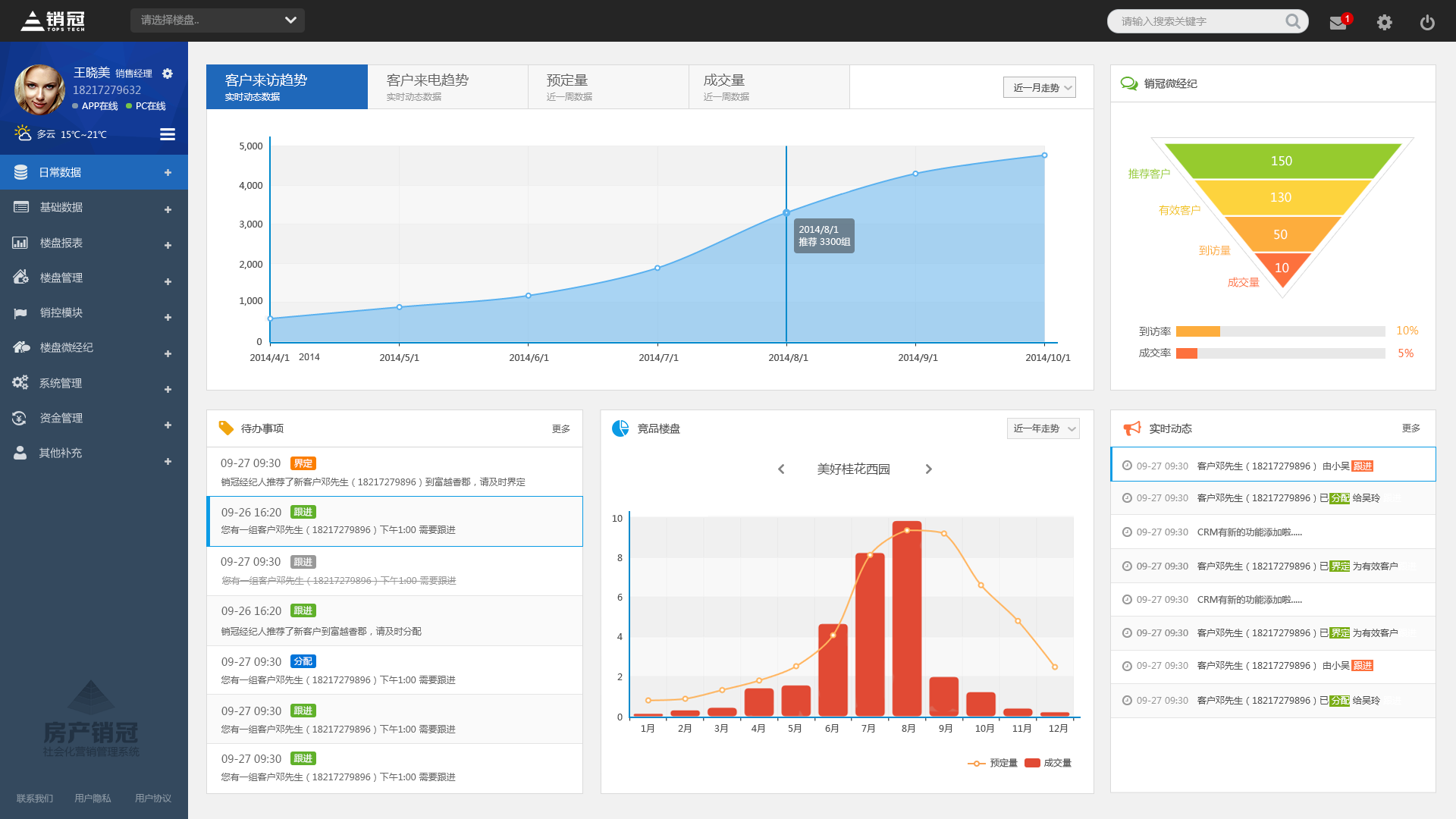Image resolution: width=1456 pixels, height=819 pixels.
Task: Click the 其他补充 person icon
Action: click(20, 453)
